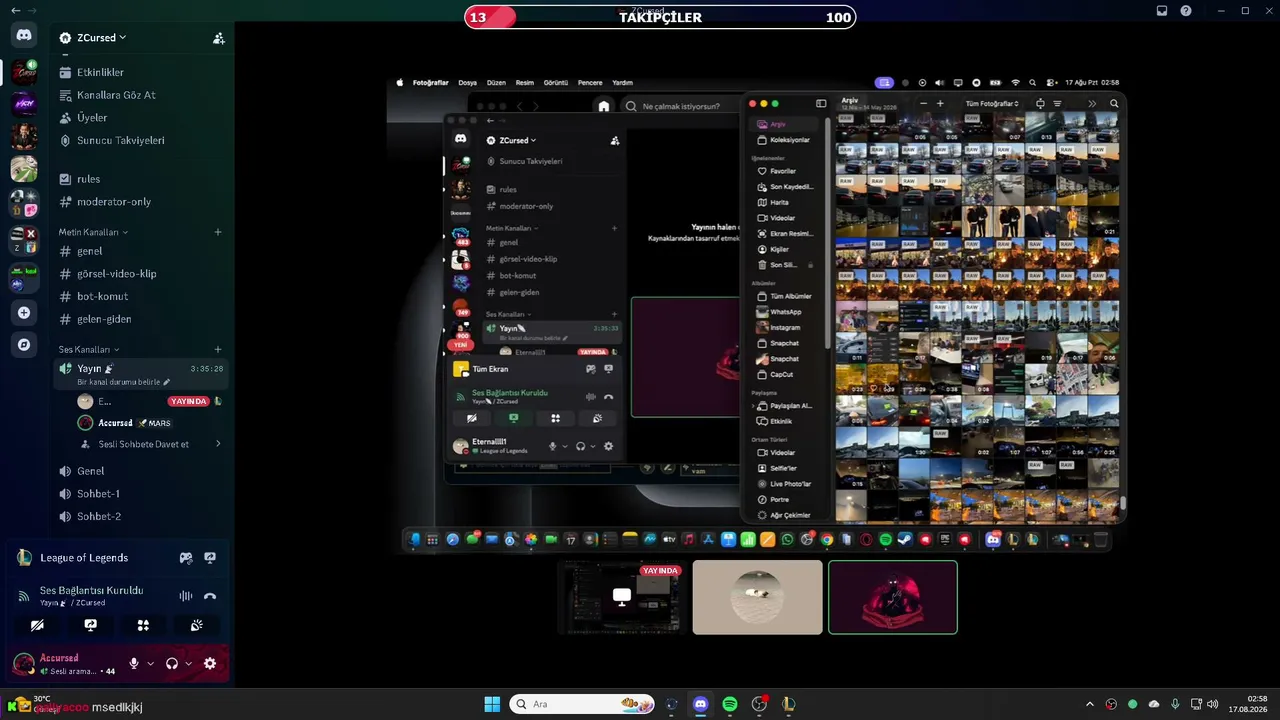Select the red avatar participant tile
Viewport: 1280px width, 720px height.
point(893,597)
